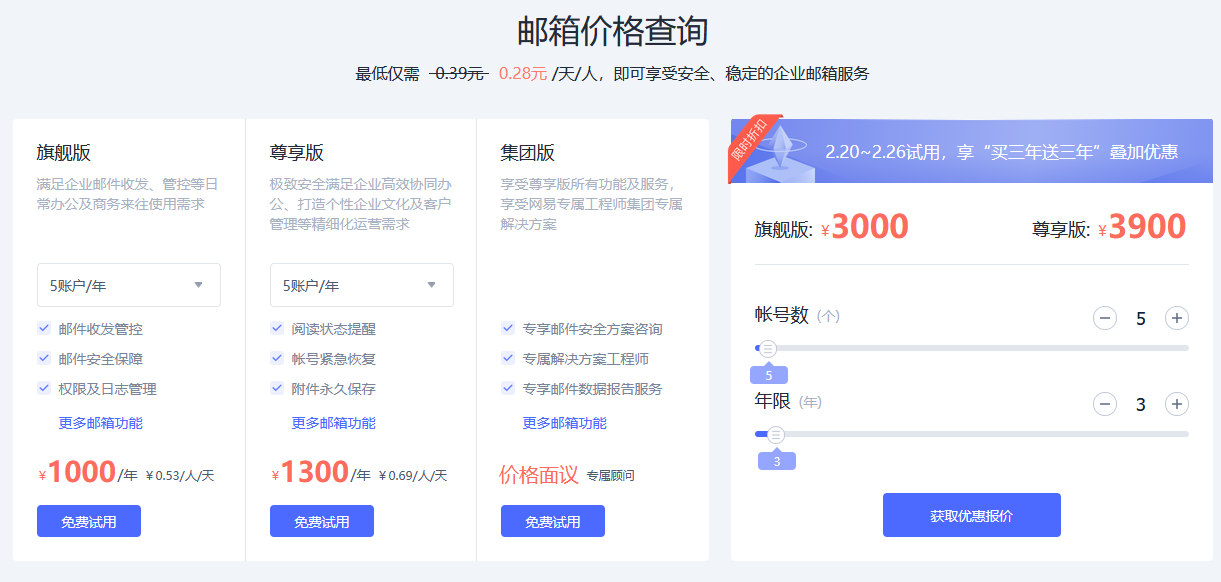Toggle the 附件永久保存 checkbox
The height and width of the screenshot is (582, 1221).
[275, 388]
